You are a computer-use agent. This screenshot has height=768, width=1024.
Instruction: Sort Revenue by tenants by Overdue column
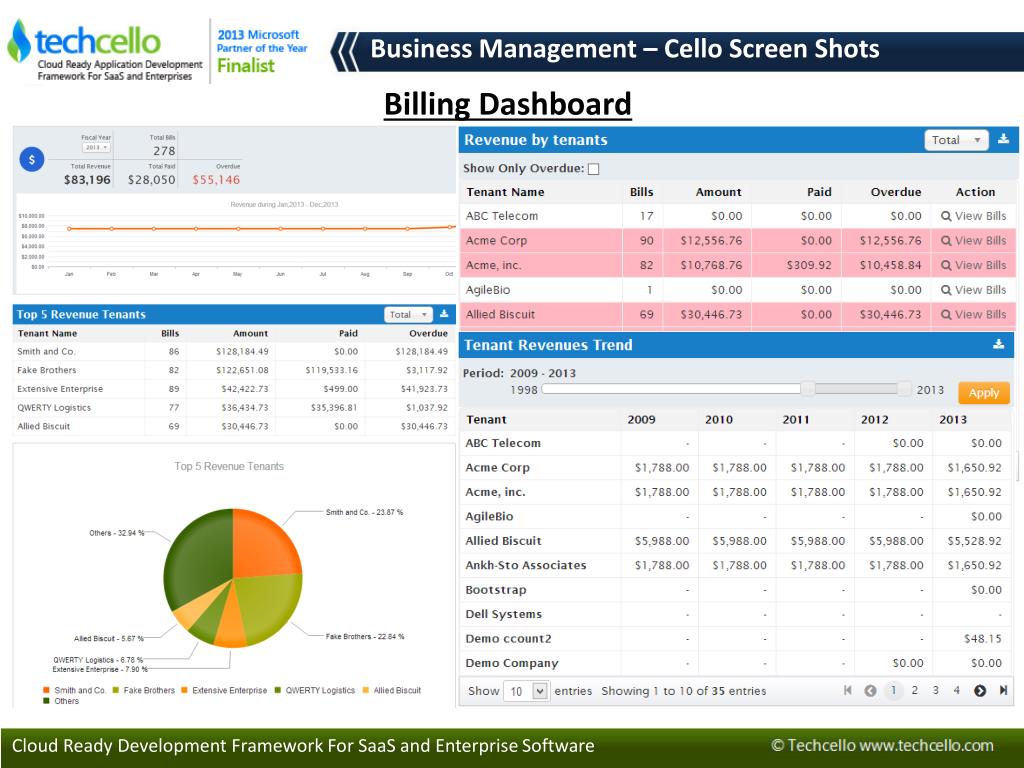click(x=895, y=192)
